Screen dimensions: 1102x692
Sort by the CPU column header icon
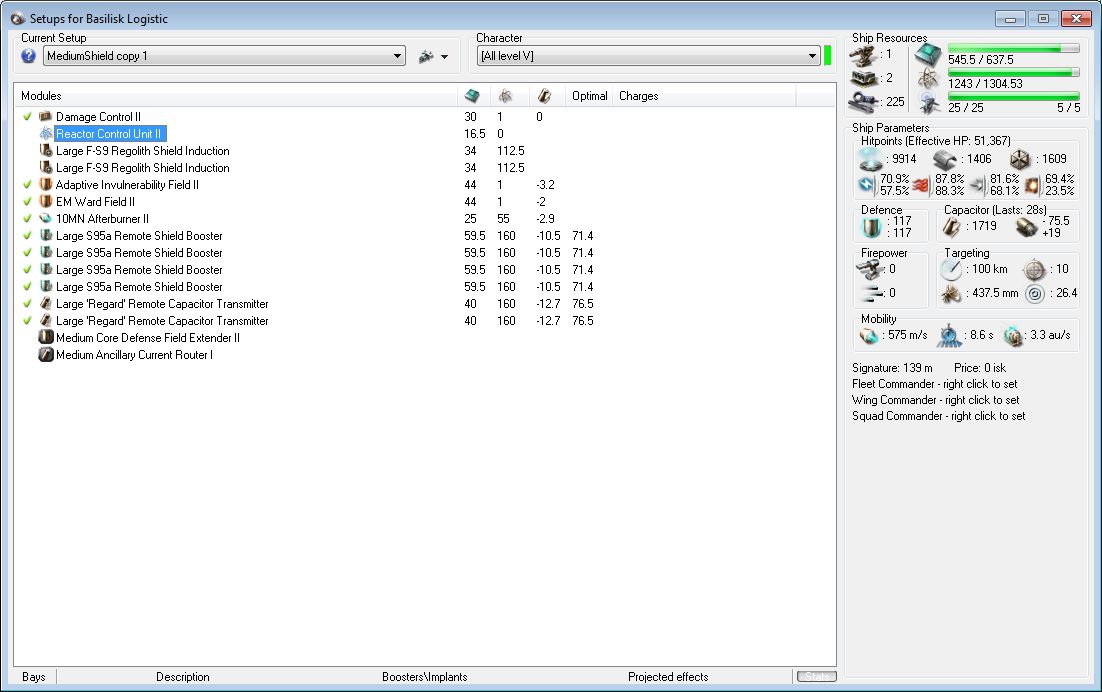coord(472,96)
